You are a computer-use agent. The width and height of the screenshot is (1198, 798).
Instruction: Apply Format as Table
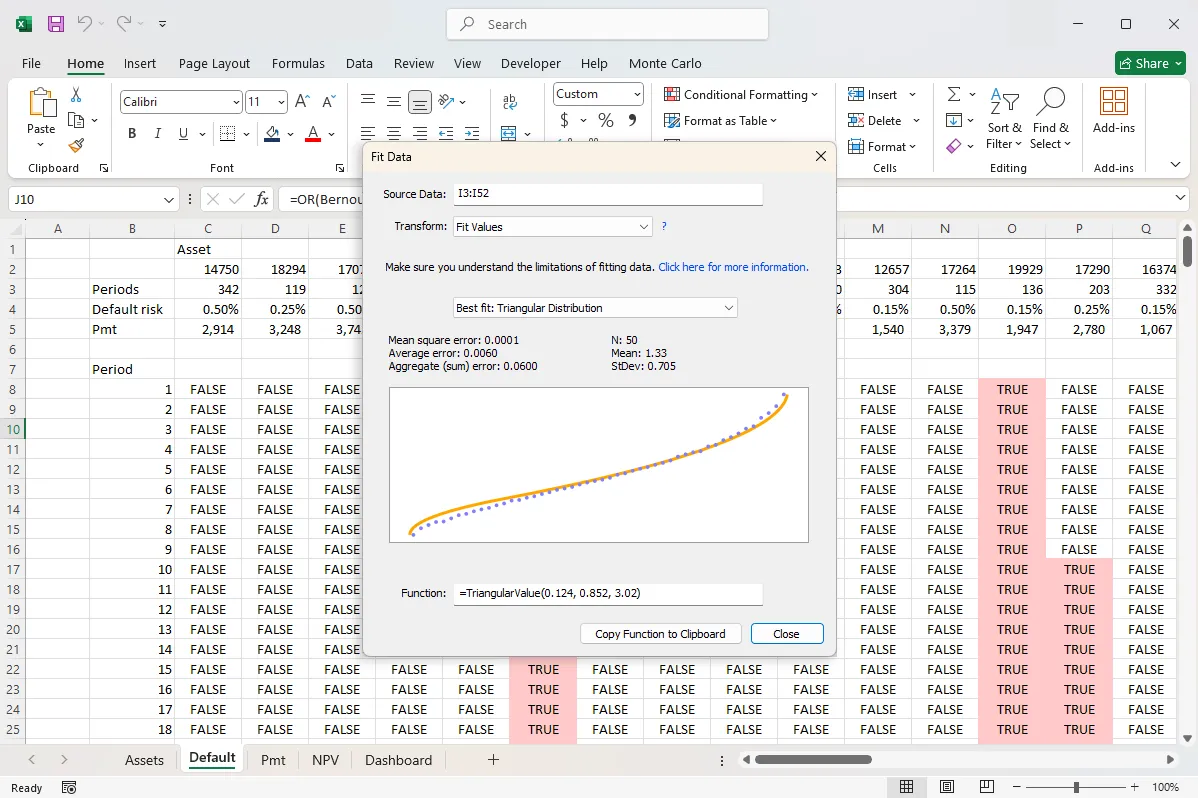[720, 120]
